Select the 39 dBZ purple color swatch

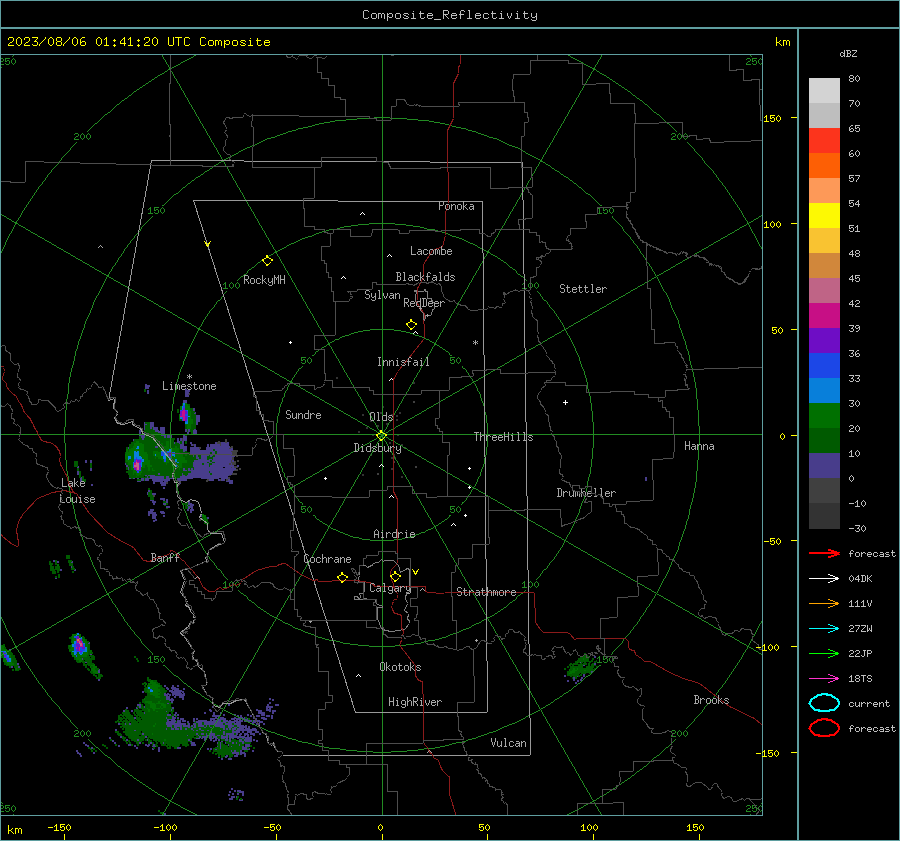tap(824, 340)
